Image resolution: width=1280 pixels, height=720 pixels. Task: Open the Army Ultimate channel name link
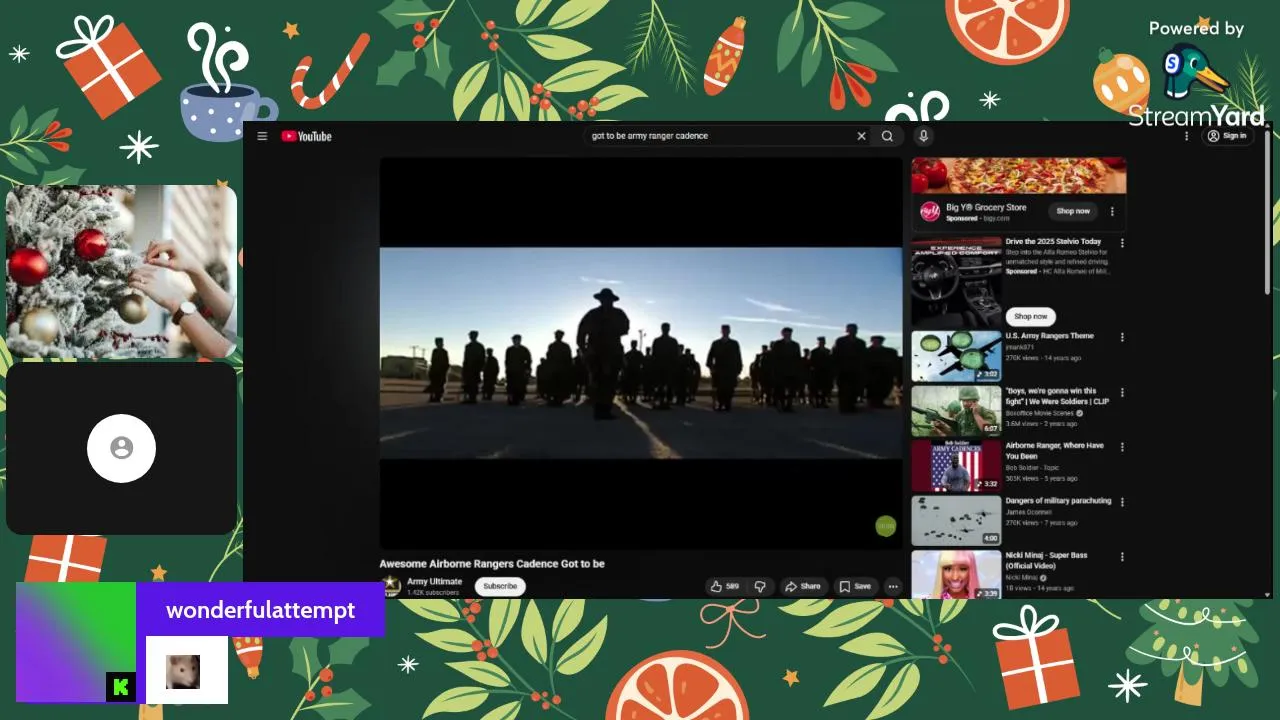(434, 581)
